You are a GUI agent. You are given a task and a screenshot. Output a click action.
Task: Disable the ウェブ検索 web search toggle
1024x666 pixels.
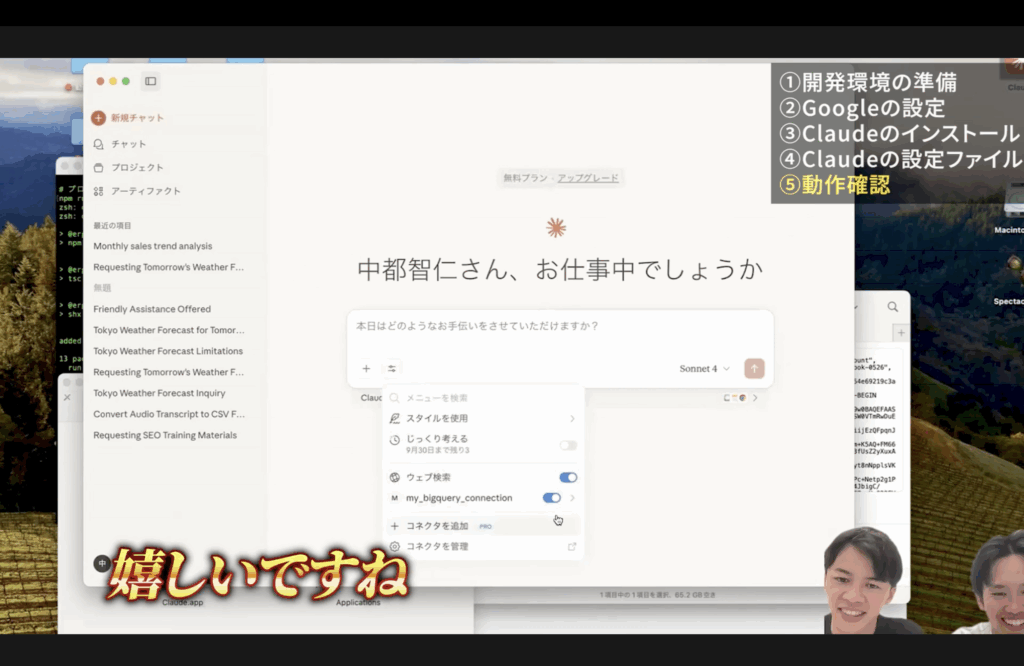[568, 478]
